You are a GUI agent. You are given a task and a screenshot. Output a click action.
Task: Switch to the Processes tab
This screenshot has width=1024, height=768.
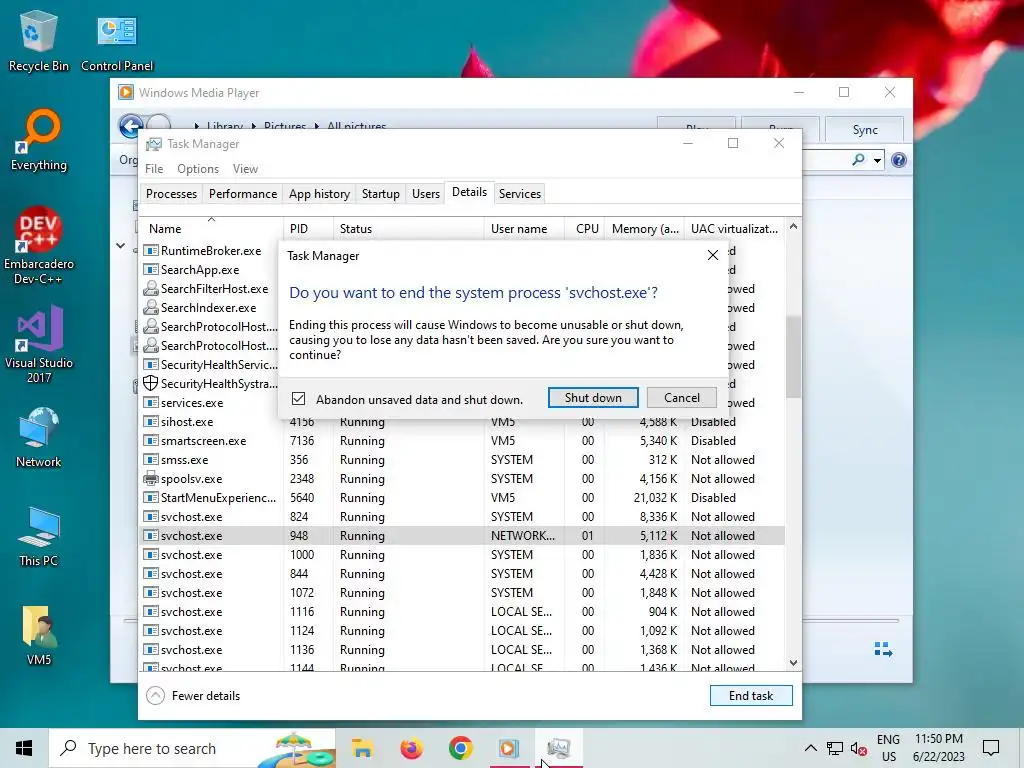click(171, 193)
